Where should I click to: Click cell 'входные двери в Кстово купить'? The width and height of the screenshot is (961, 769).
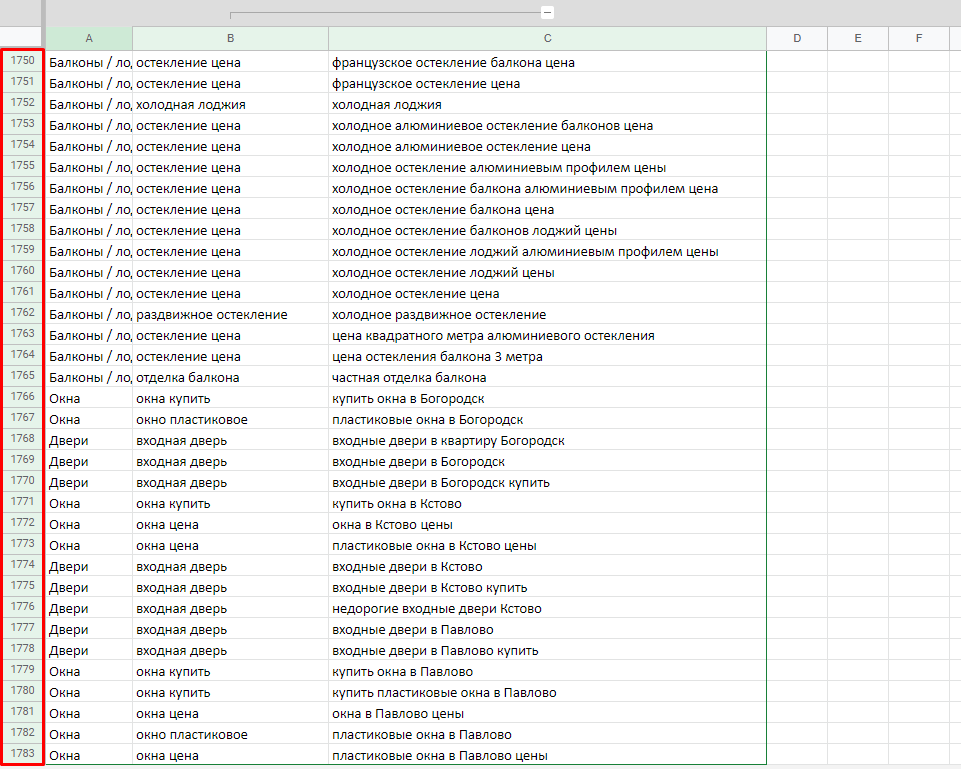[x=547, y=588]
